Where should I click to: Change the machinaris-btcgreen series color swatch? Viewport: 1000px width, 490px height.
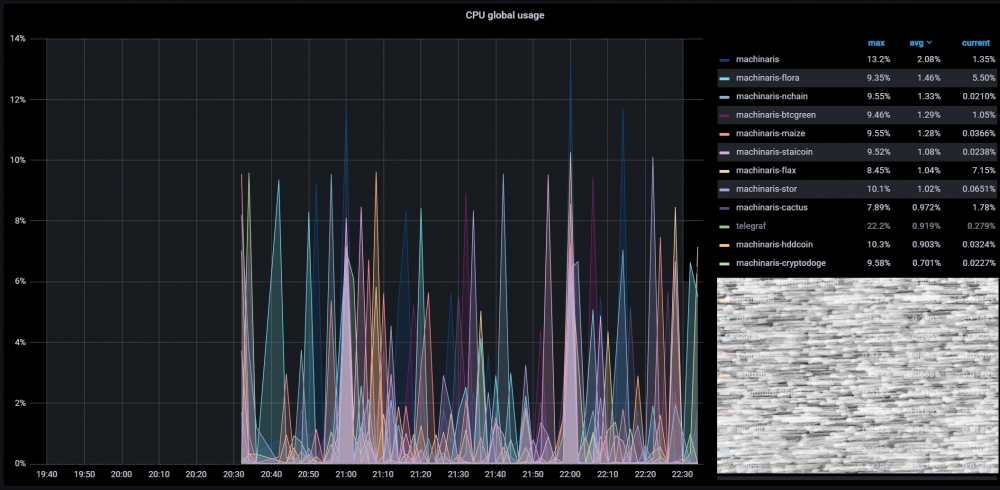pyautogui.click(x=724, y=115)
